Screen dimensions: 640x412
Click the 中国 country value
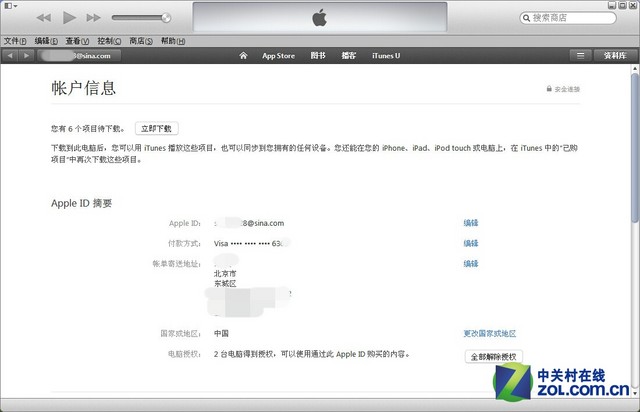[x=221, y=334]
